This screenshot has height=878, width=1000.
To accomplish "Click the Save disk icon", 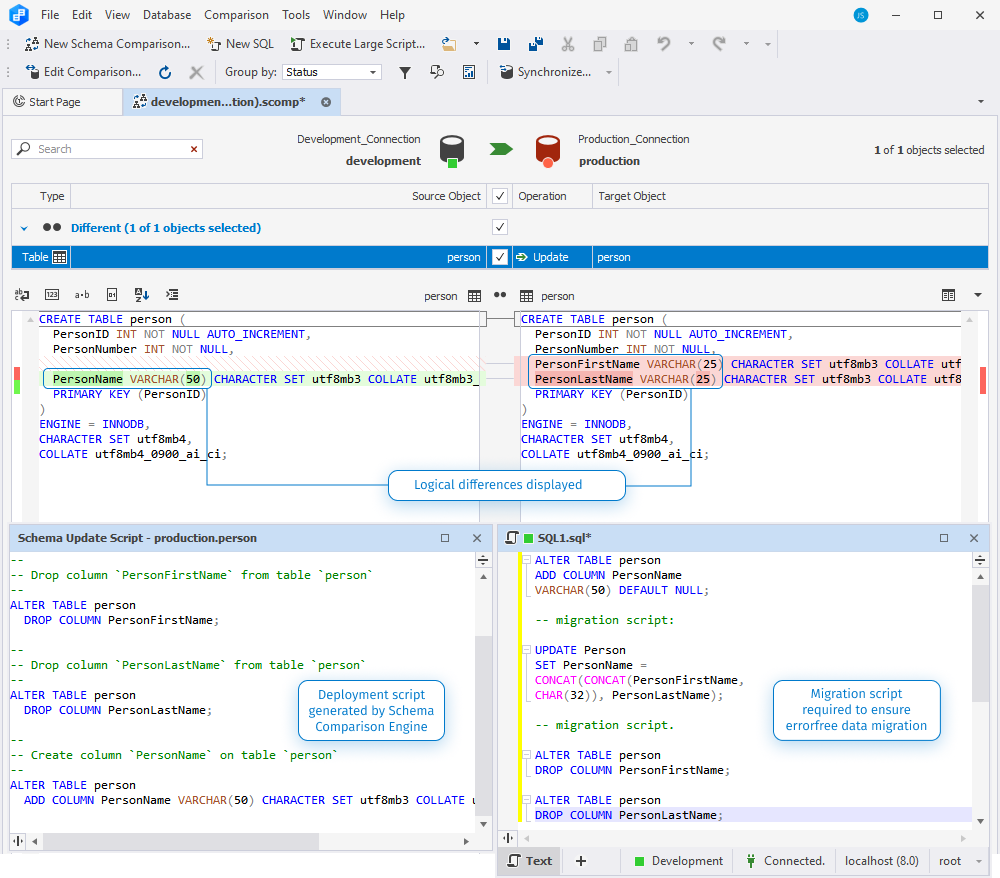I will (504, 44).
